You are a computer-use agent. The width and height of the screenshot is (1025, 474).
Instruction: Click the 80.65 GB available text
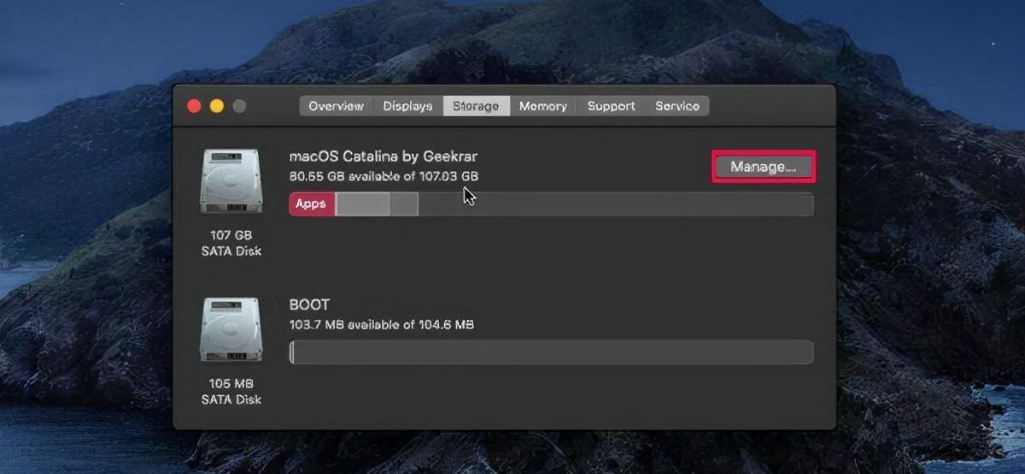pyautogui.click(x=384, y=177)
